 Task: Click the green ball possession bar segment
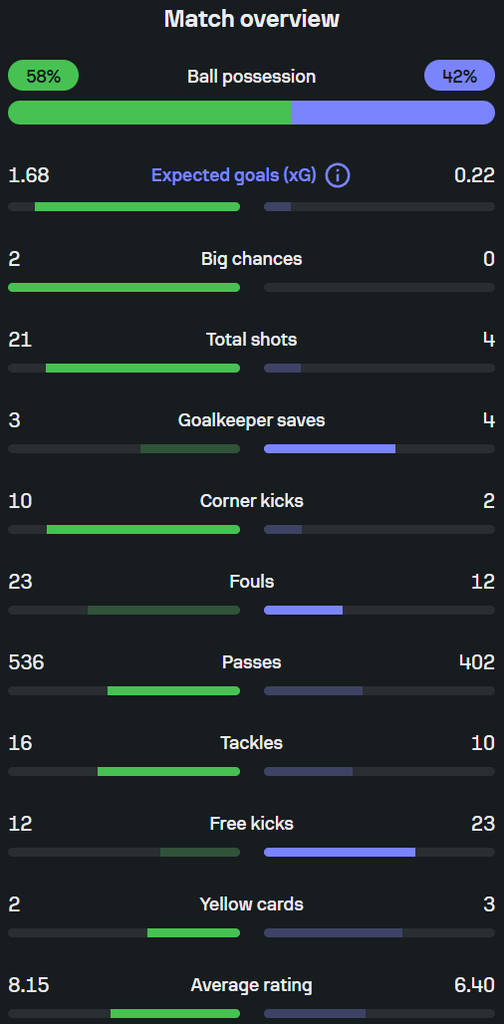pos(150,112)
